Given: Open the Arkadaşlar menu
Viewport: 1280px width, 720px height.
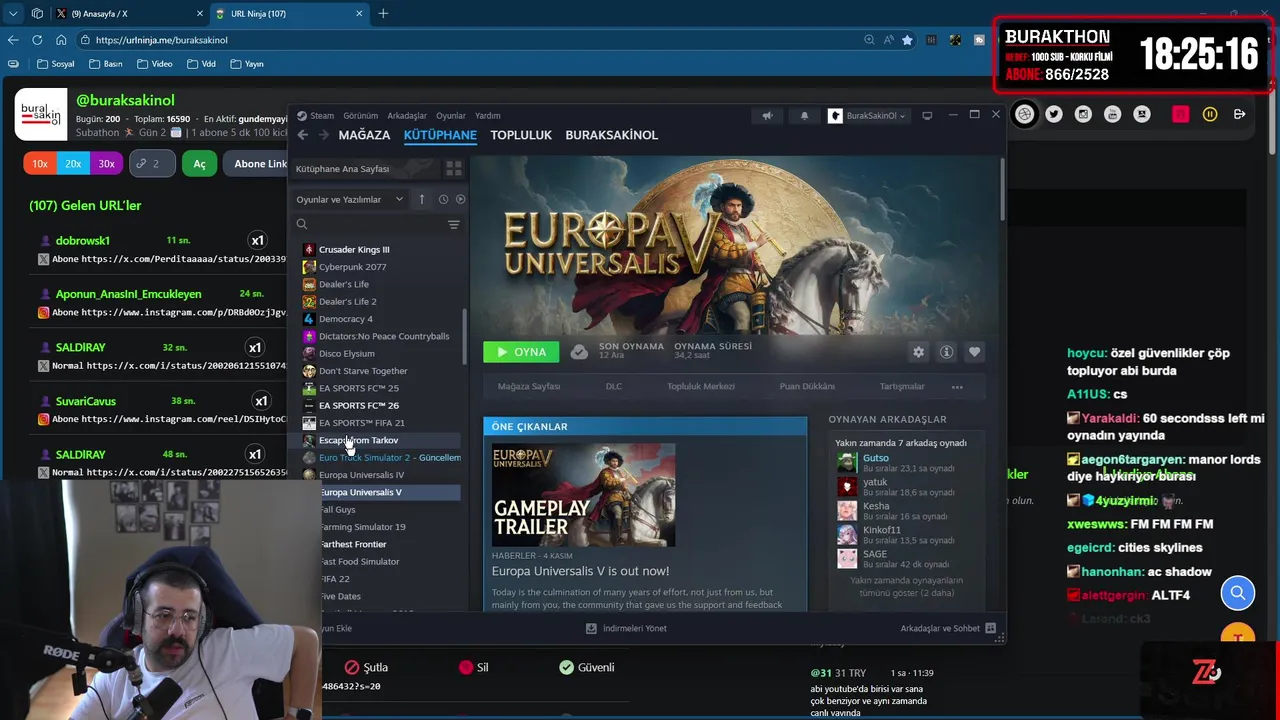Looking at the screenshot, I should (407, 116).
